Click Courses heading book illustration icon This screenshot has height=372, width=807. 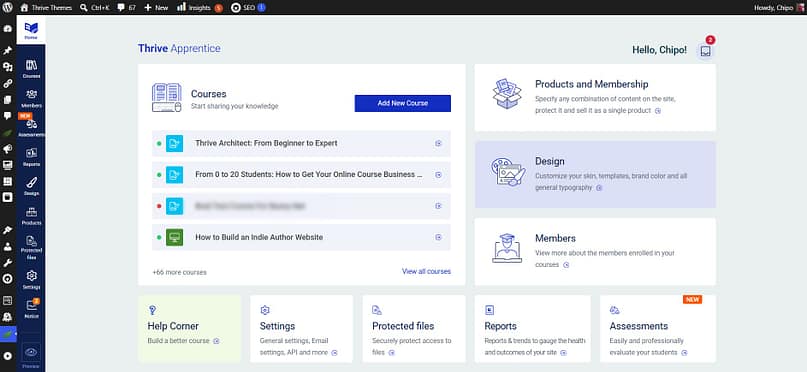click(167, 97)
